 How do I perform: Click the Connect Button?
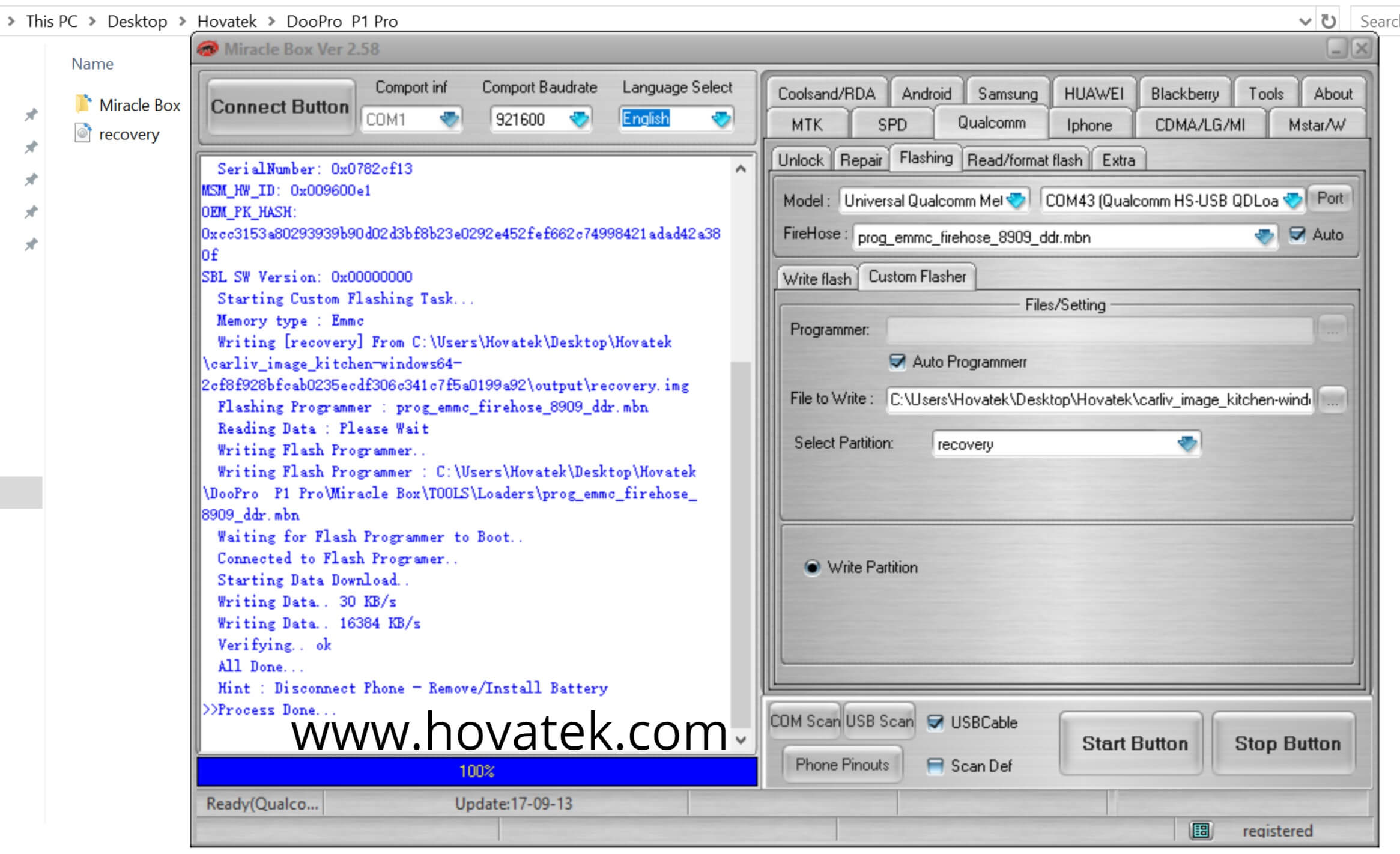(x=280, y=107)
